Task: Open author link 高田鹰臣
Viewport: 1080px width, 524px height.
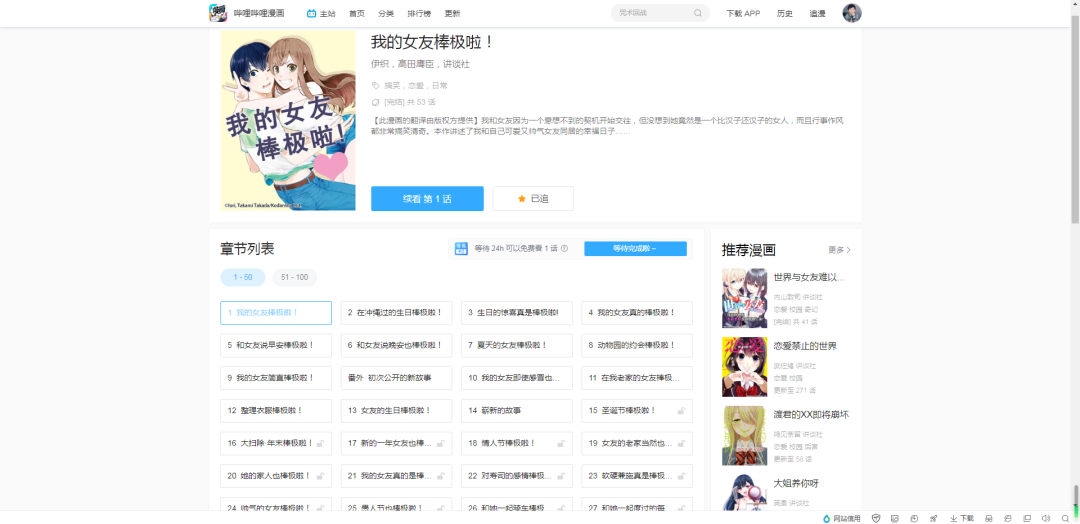Action: click(x=415, y=63)
